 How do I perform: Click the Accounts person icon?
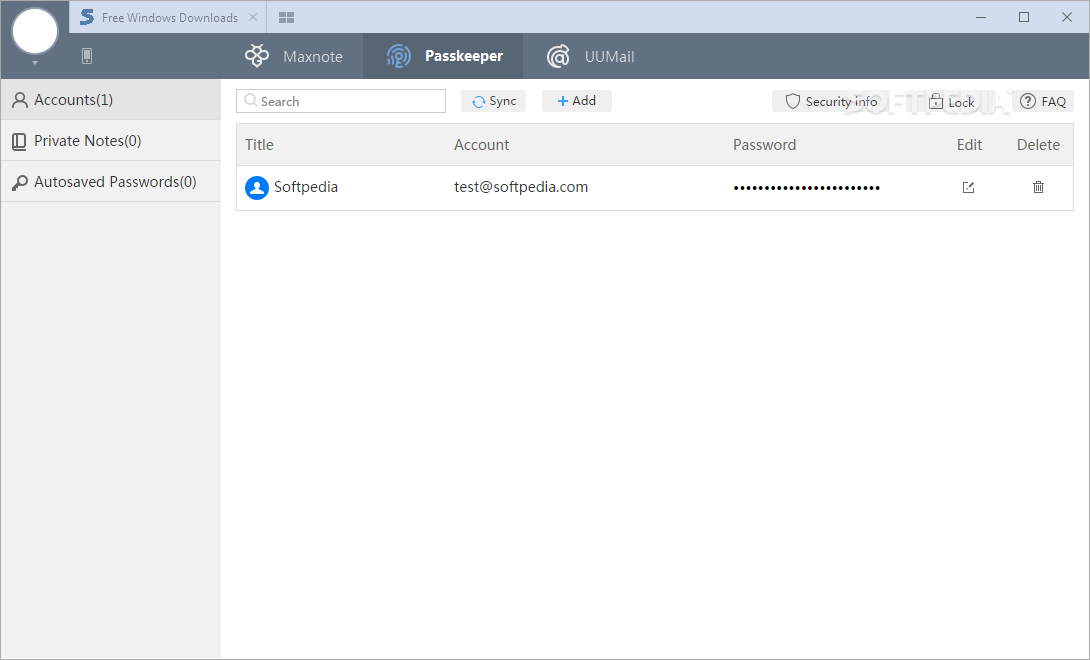pyautogui.click(x=20, y=100)
